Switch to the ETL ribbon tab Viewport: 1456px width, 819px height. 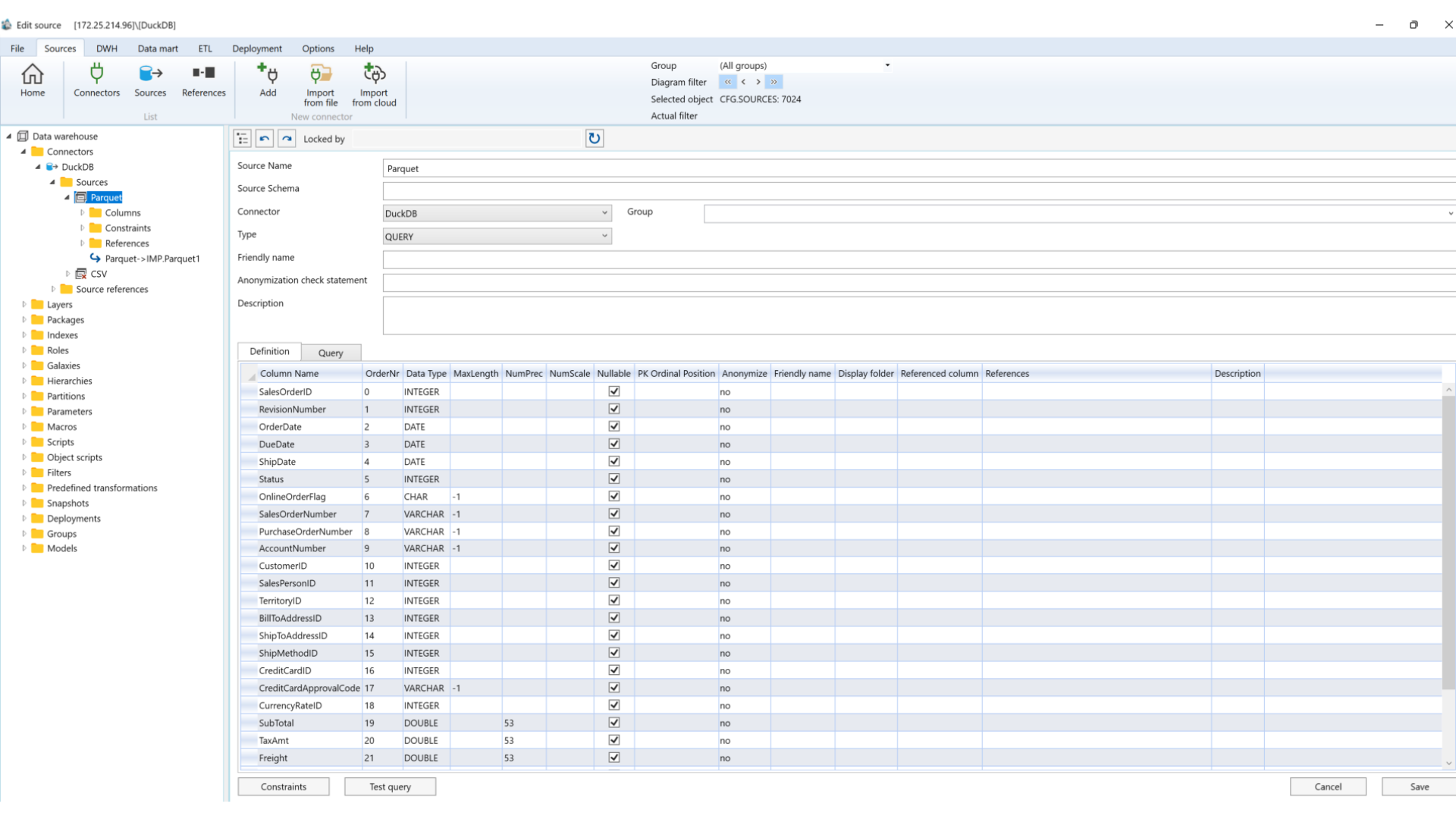(205, 49)
